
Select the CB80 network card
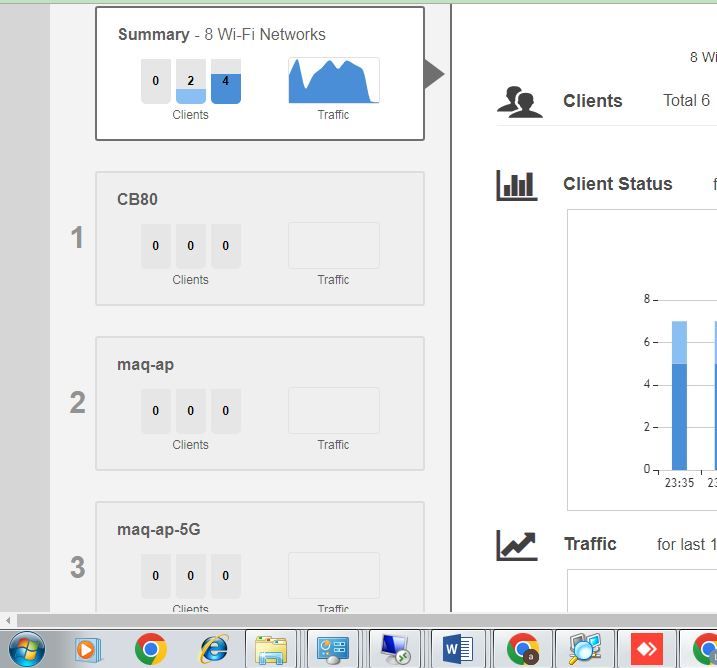point(260,238)
